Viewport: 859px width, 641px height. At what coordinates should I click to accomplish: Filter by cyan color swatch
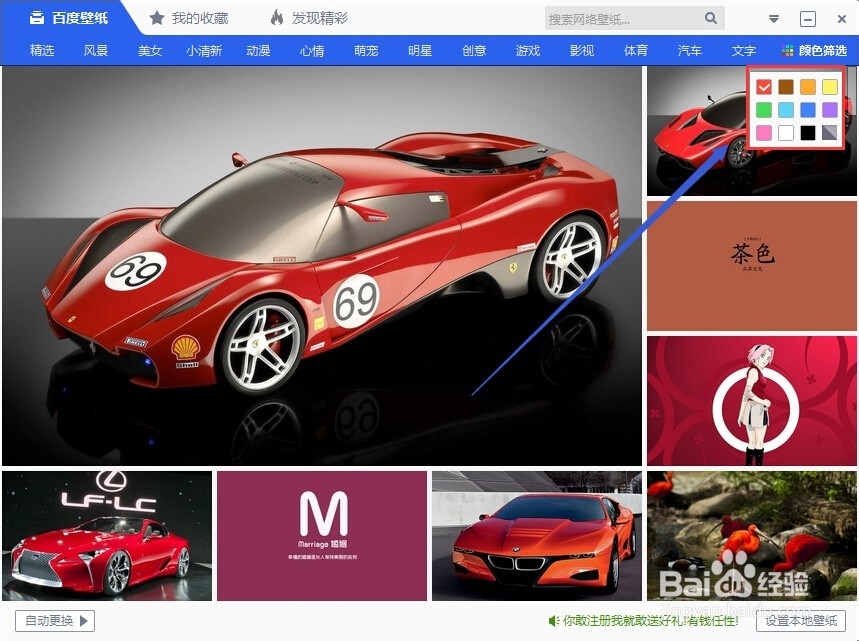click(x=786, y=110)
